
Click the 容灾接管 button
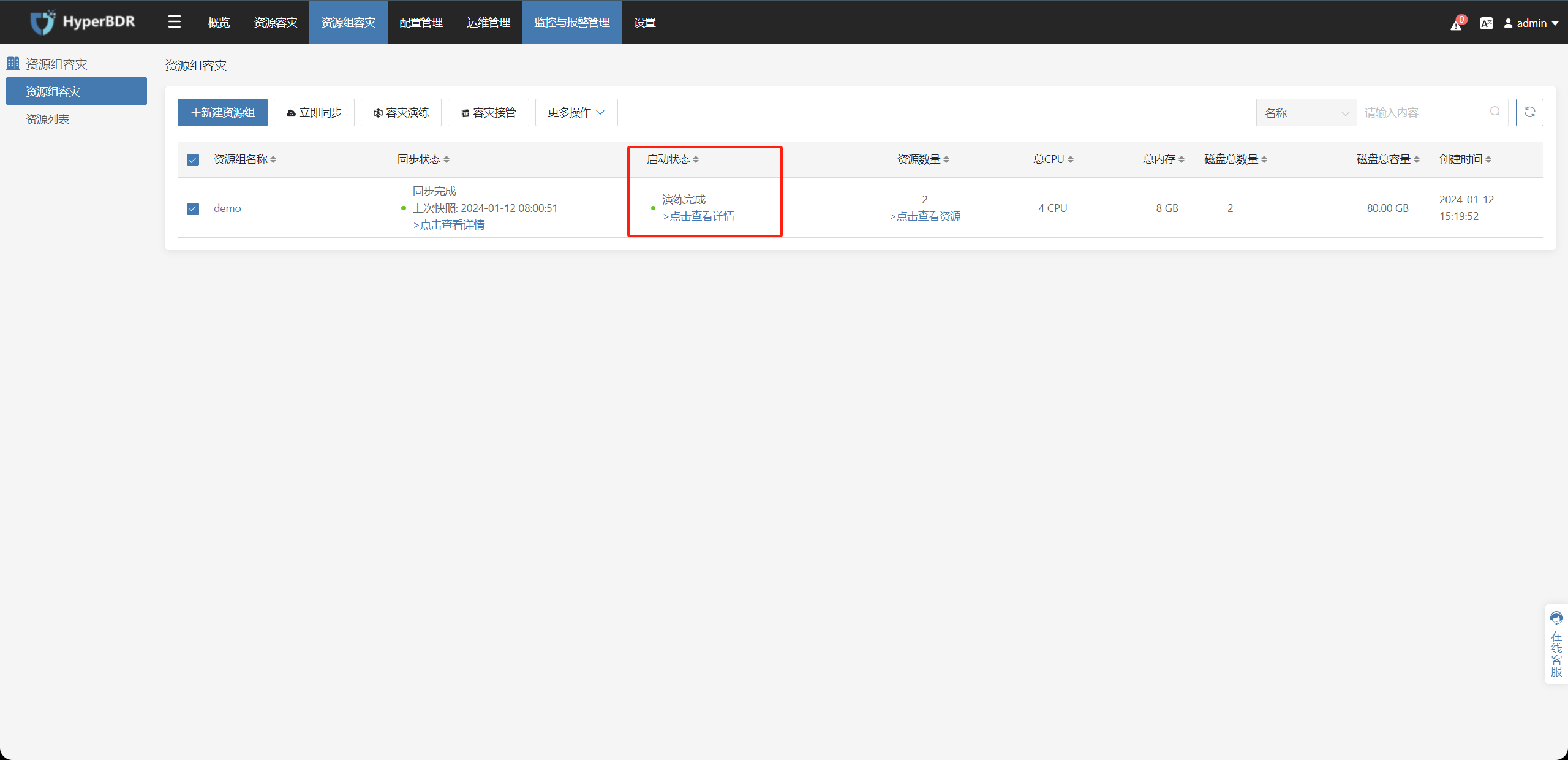(x=488, y=112)
